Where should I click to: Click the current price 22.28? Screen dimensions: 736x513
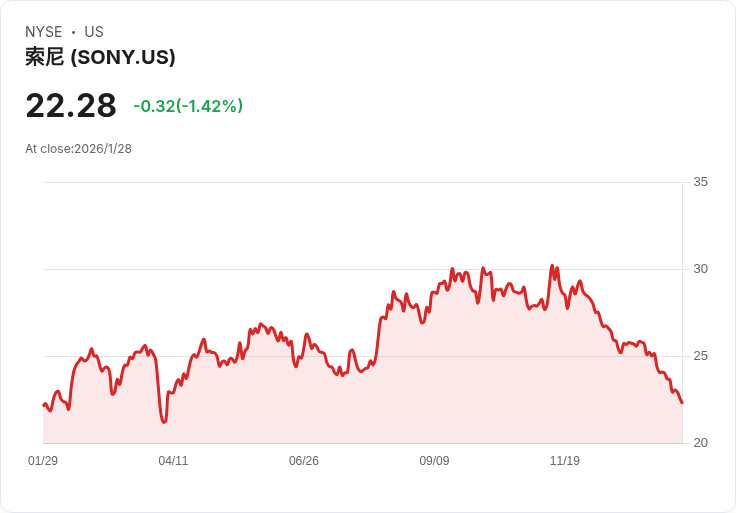(x=71, y=105)
